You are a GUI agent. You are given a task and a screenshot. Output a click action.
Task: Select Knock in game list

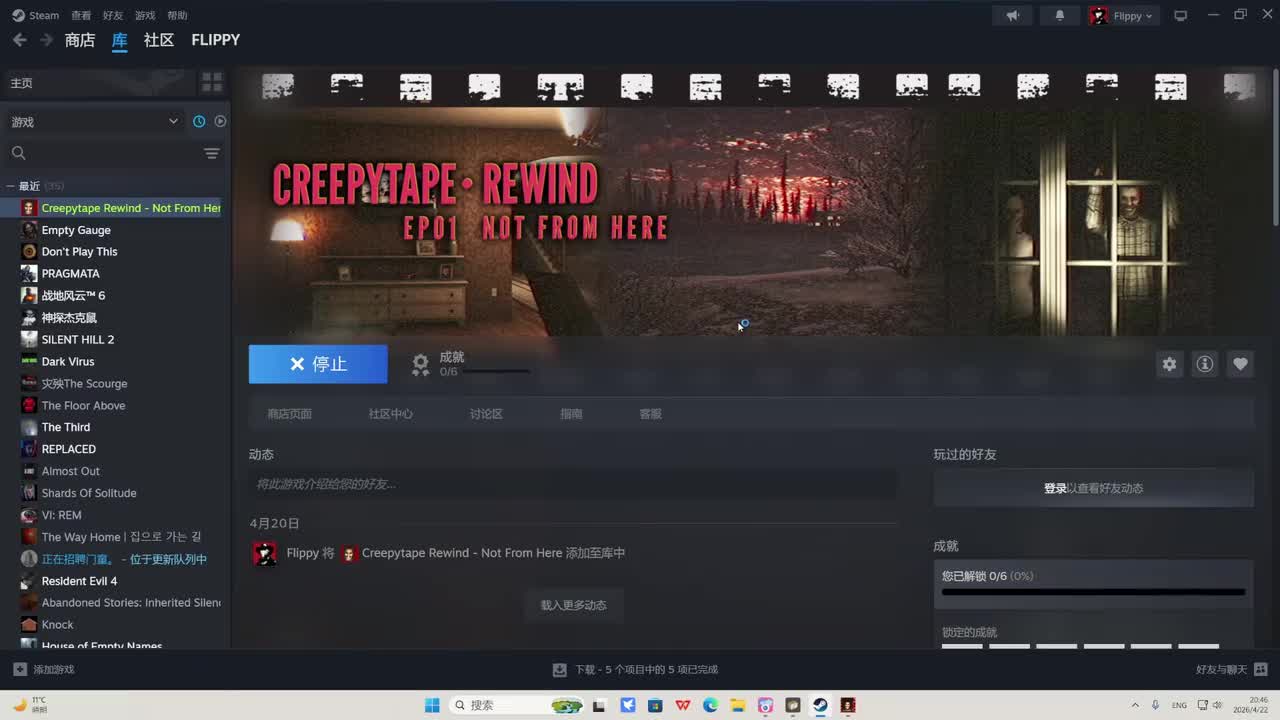tap(57, 625)
